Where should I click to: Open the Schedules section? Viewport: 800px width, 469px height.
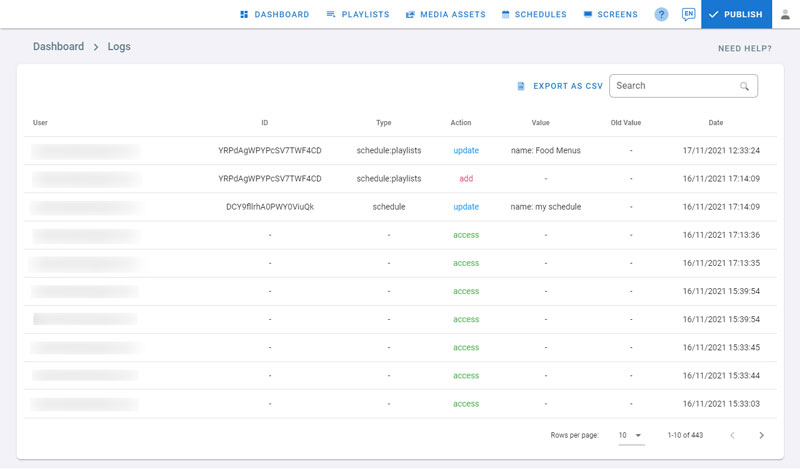tap(534, 14)
